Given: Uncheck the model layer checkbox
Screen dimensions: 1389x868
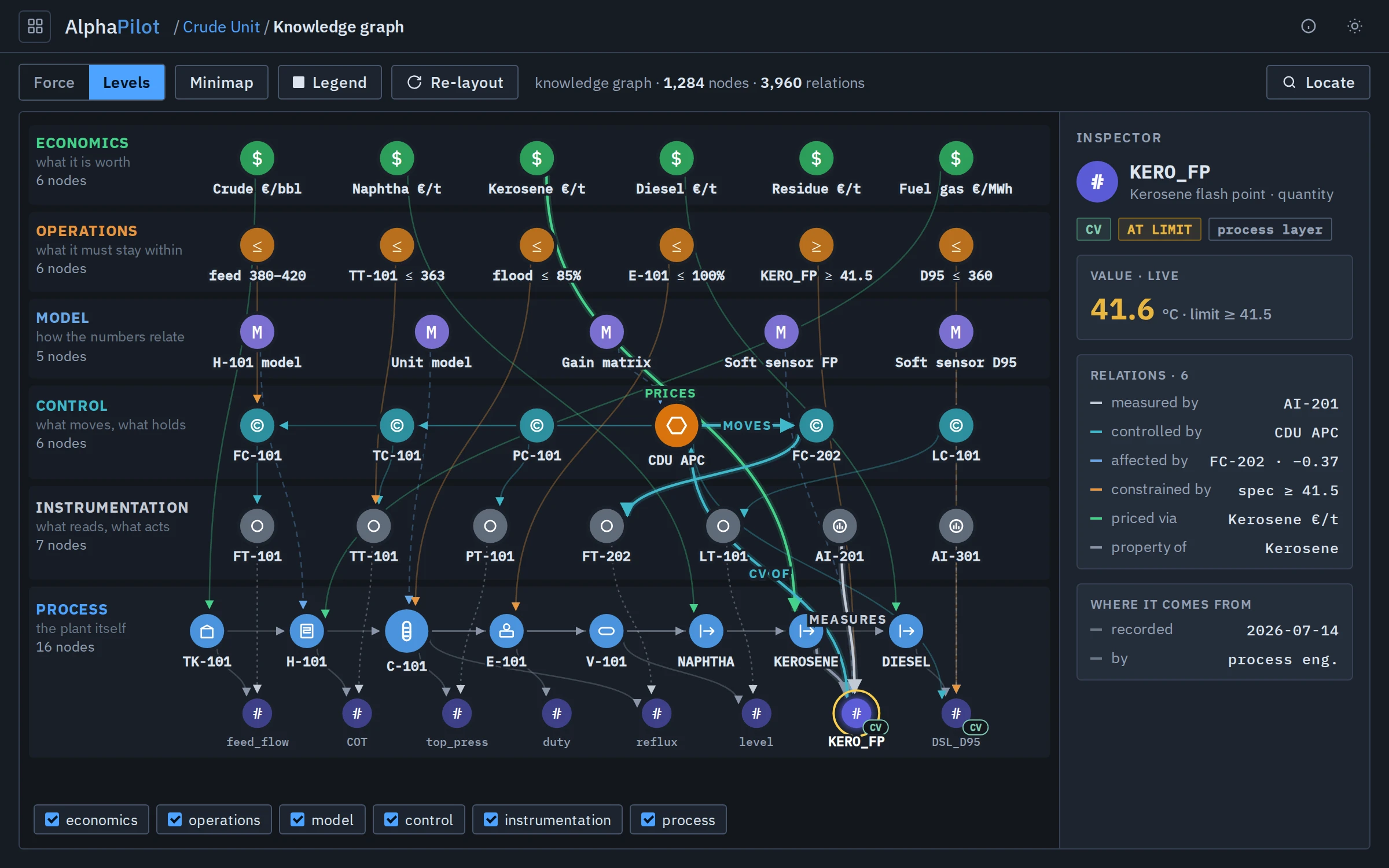Looking at the screenshot, I should 297,820.
